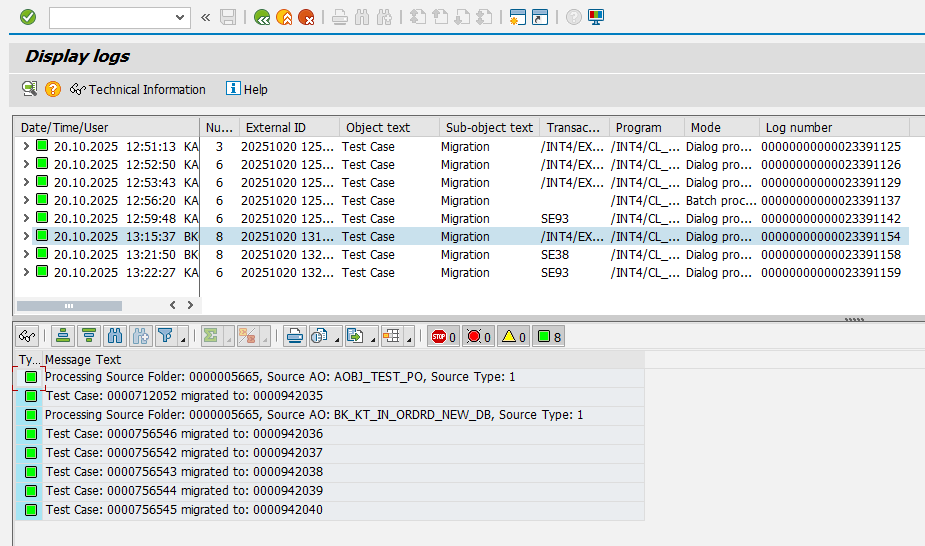Toggle the yellow warning messages filter

513,337
